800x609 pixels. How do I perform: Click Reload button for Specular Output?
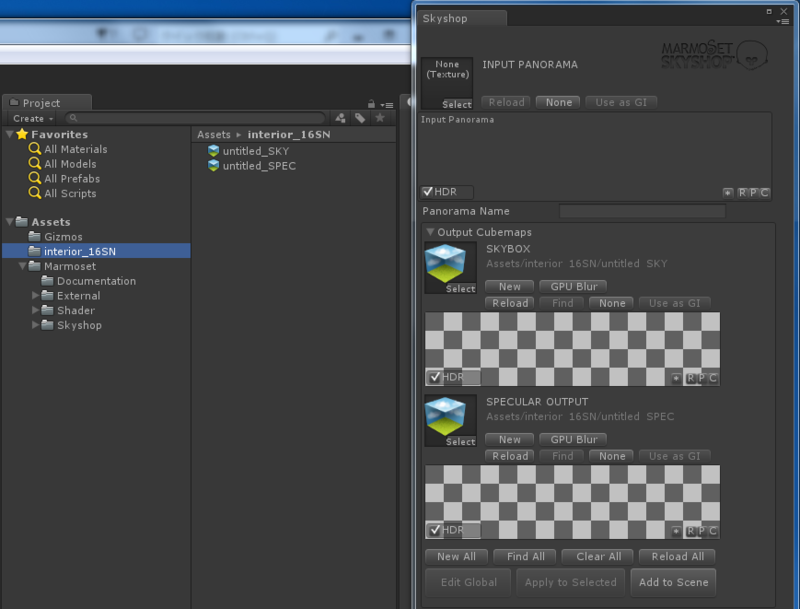coord(509,456)
